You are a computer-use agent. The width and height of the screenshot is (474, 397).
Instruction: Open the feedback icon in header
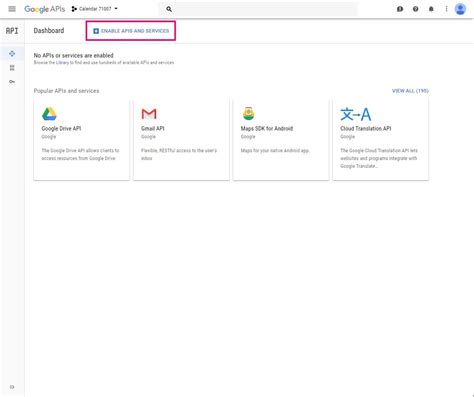(400, 9)
